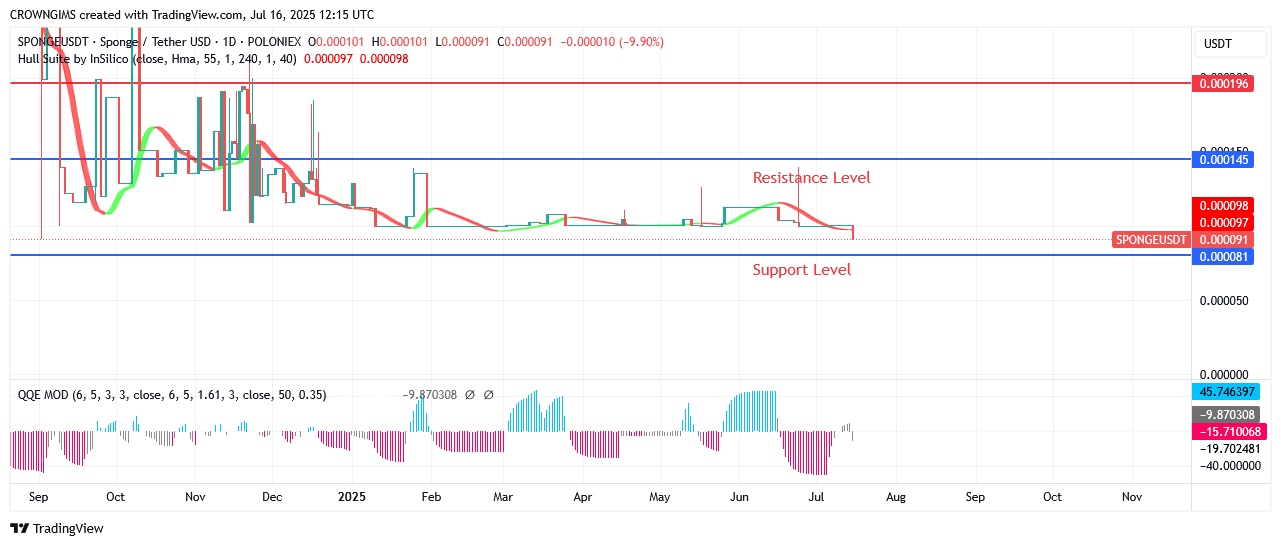Image resolution: width=1281 pixels, height=546 pixels.
Task: Click the 0.000098 value in Hull Suite legend
Action: pos(383,59)
